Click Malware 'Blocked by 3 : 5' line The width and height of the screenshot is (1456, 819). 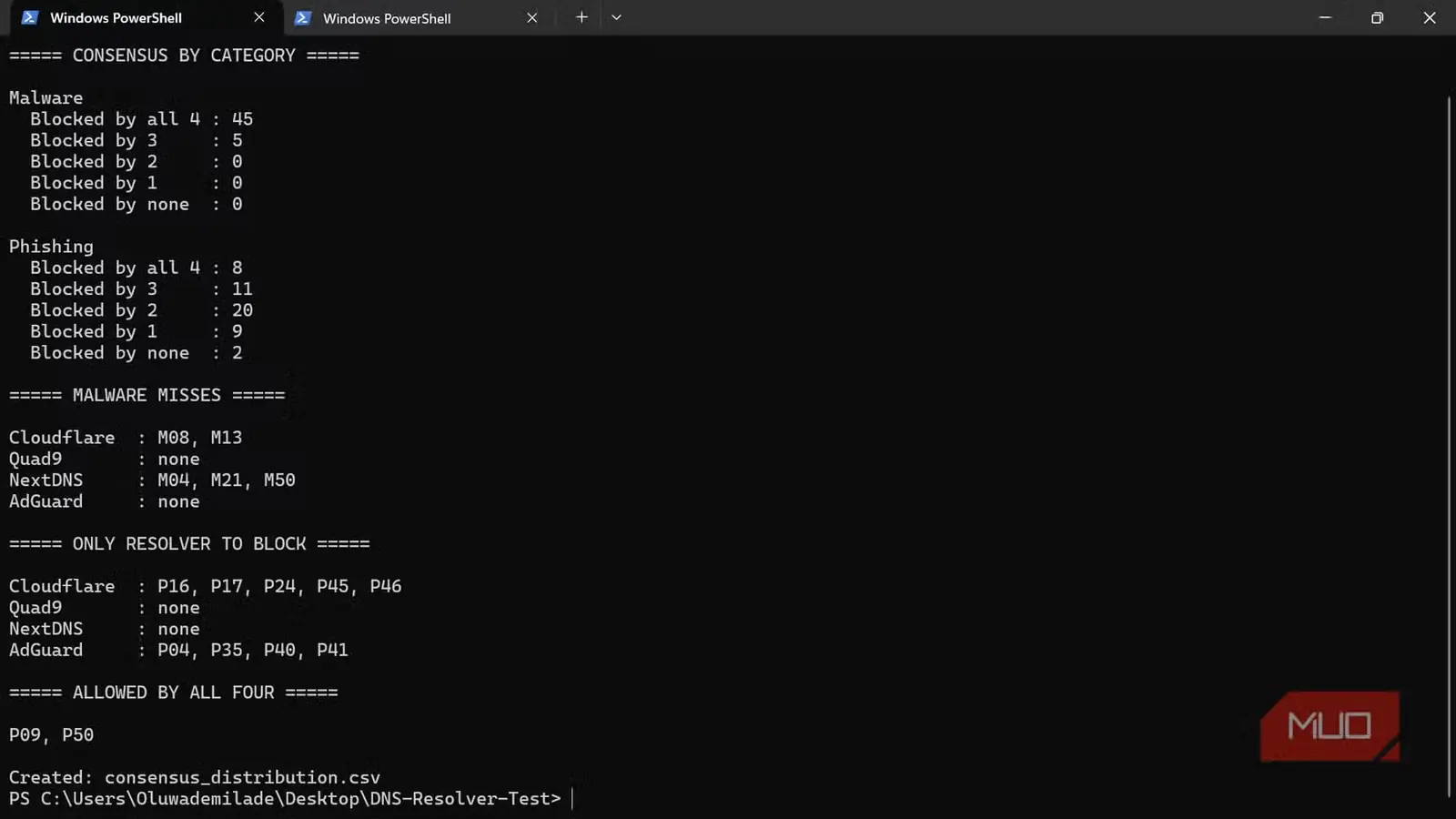click(136, 140)
